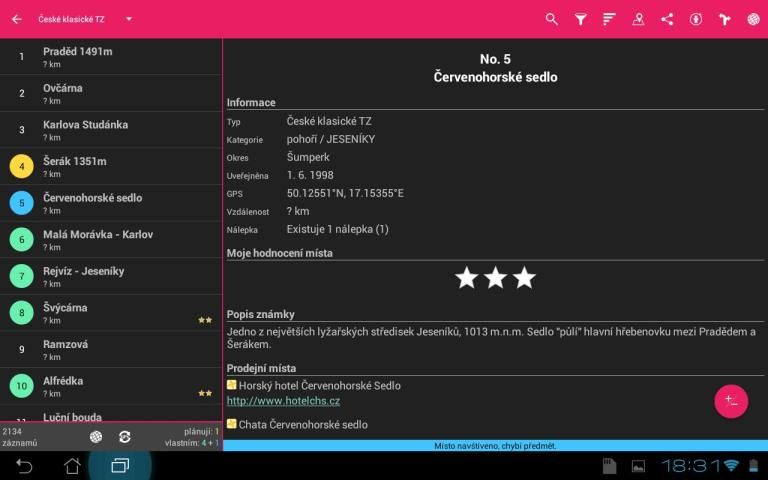Choose the Švýcárna list item
768x480 pixels.
pyautogui.click(x=110, y=312)
